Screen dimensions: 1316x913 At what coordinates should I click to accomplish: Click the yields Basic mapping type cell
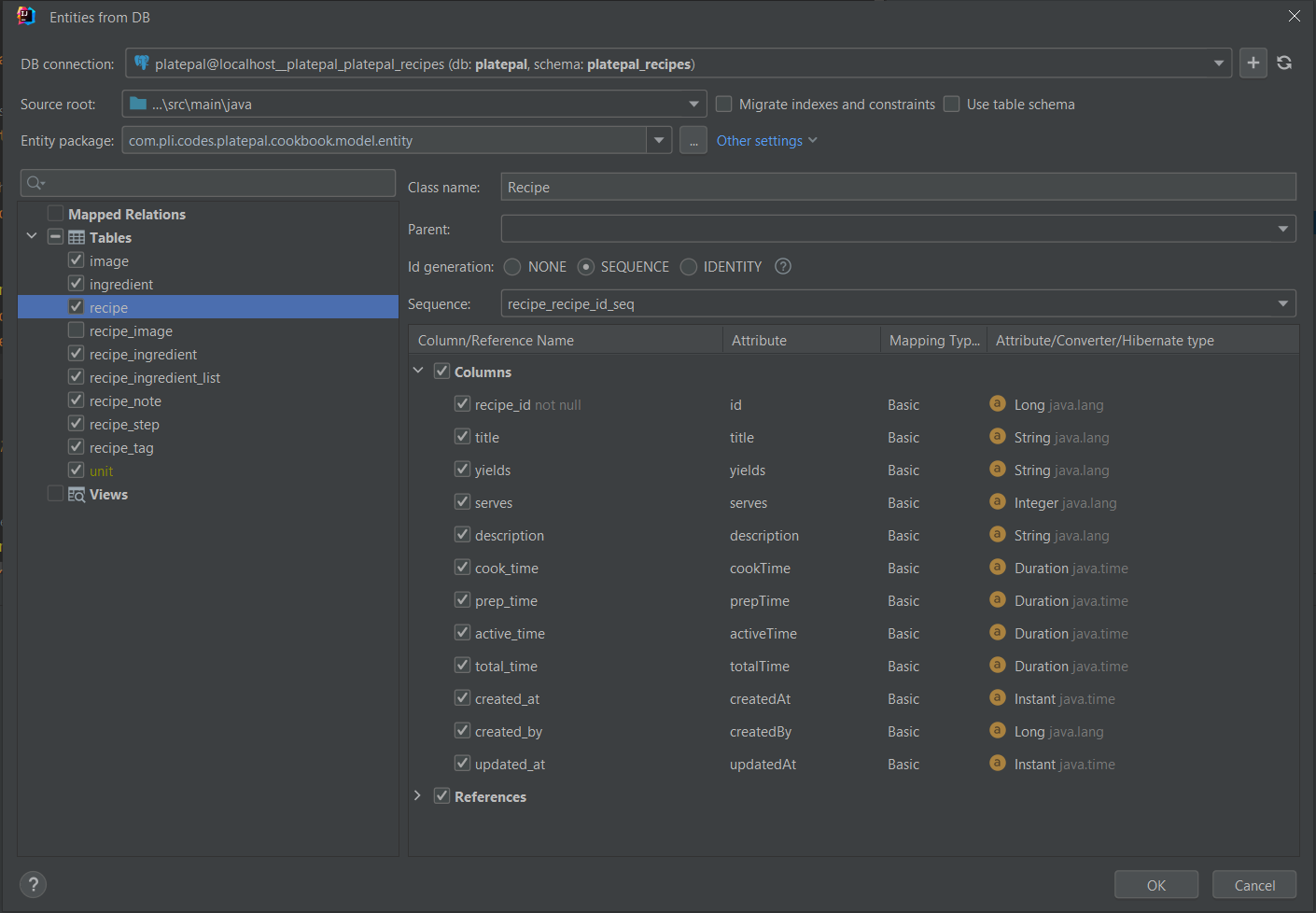point(903,470)
